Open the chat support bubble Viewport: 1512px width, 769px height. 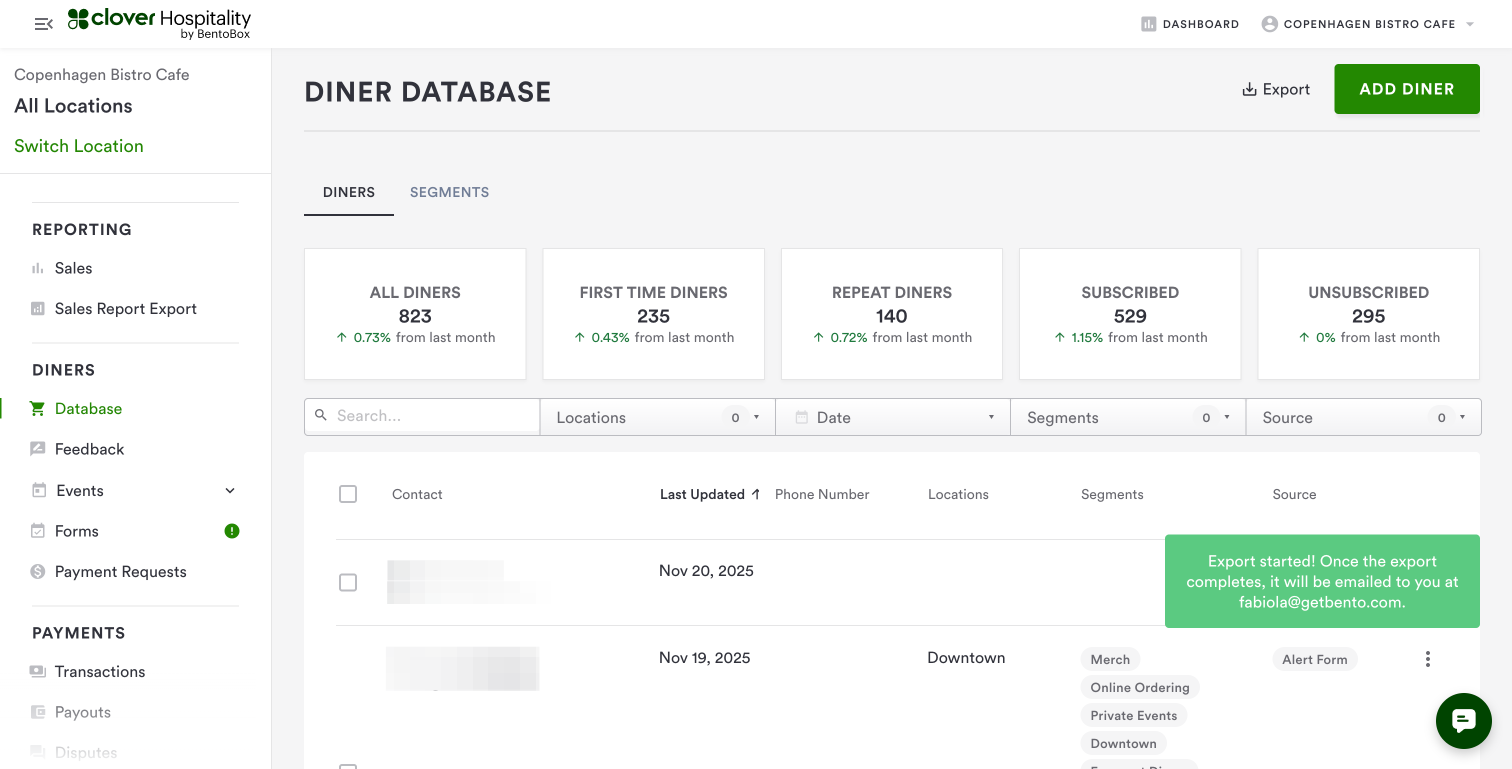(1463, 720)
